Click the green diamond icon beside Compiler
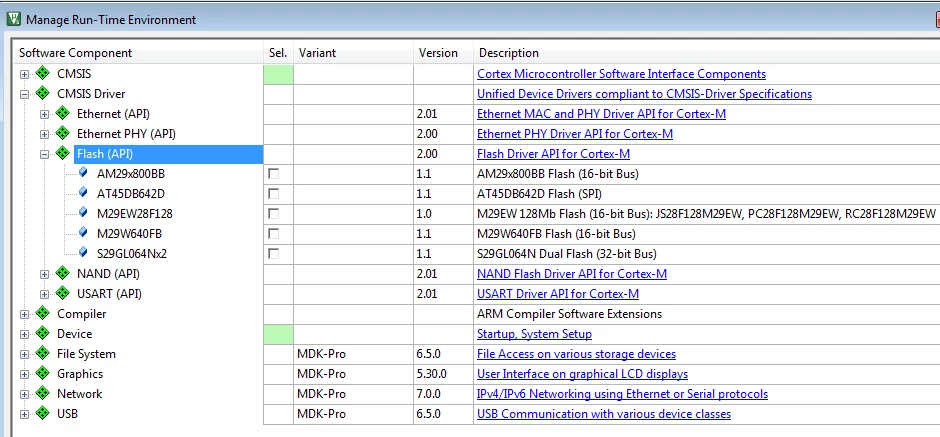This screenshot has height=437, width=940. (42, 314)
